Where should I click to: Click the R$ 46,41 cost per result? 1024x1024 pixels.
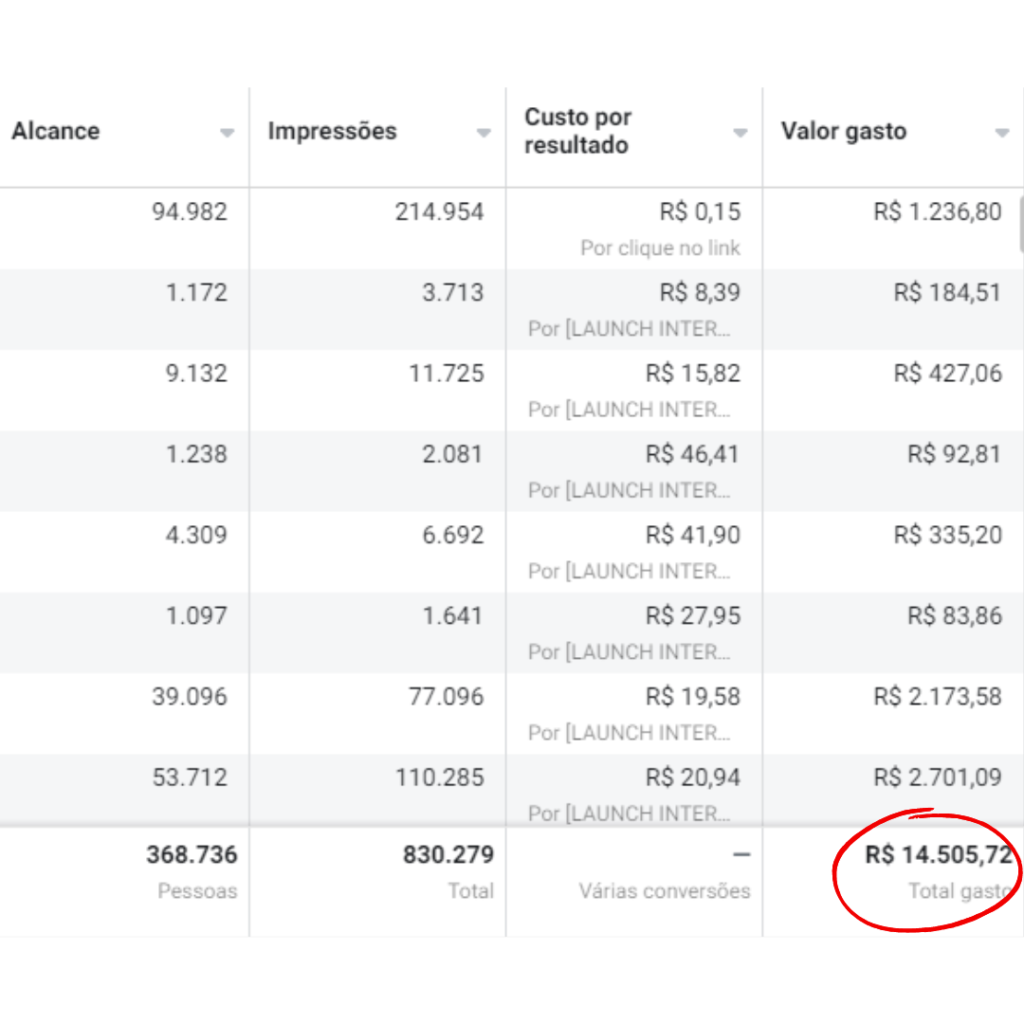coord(693,454)
